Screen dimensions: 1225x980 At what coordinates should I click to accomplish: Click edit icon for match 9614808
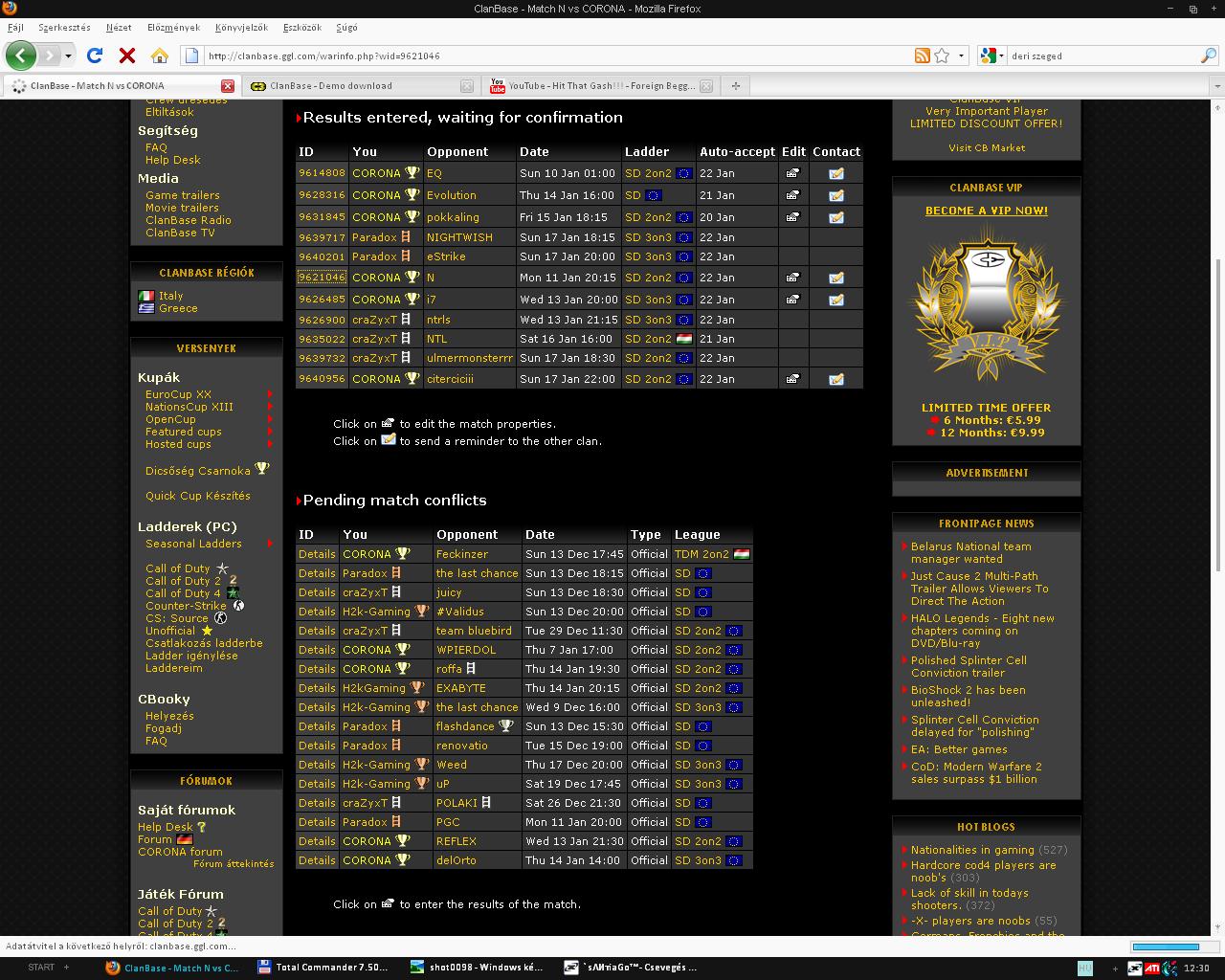(792, 173)
